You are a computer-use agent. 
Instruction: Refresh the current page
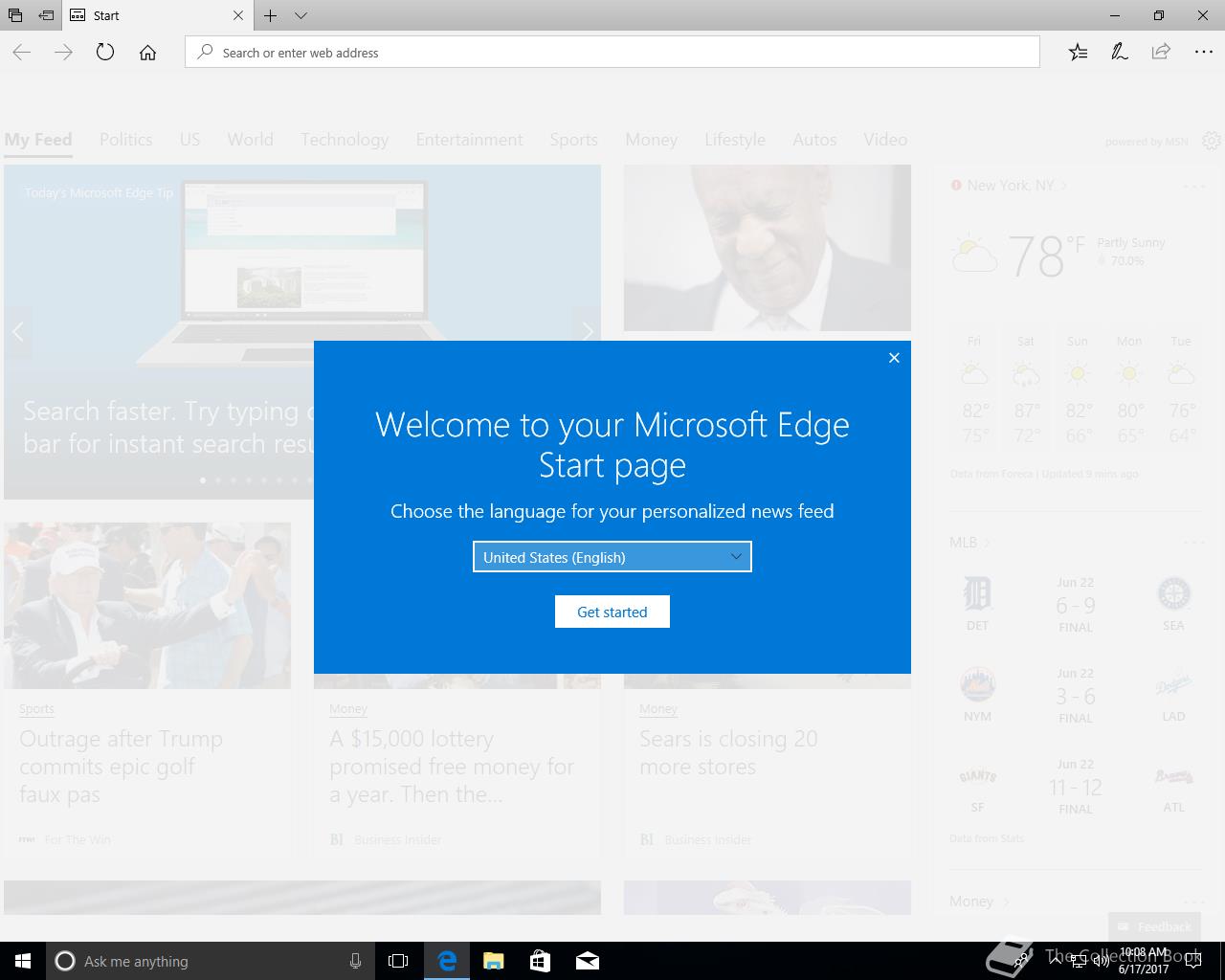point(105,53)
